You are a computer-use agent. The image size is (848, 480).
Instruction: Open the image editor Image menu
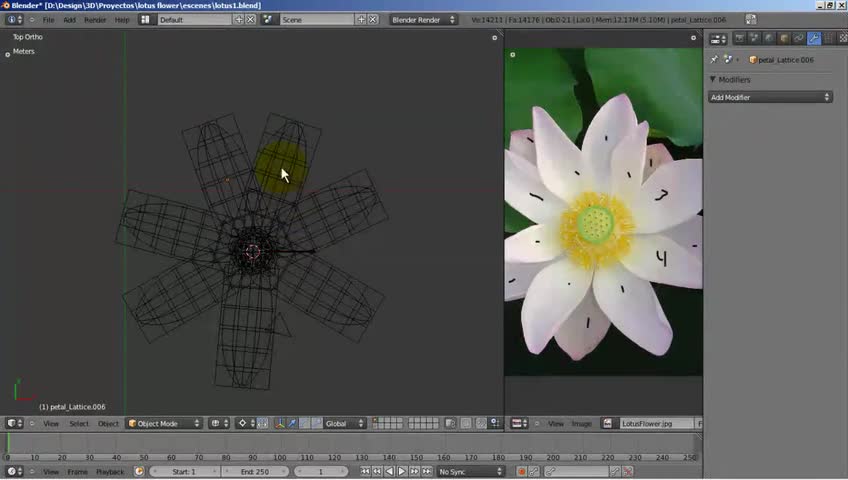(x=582, y=423)
